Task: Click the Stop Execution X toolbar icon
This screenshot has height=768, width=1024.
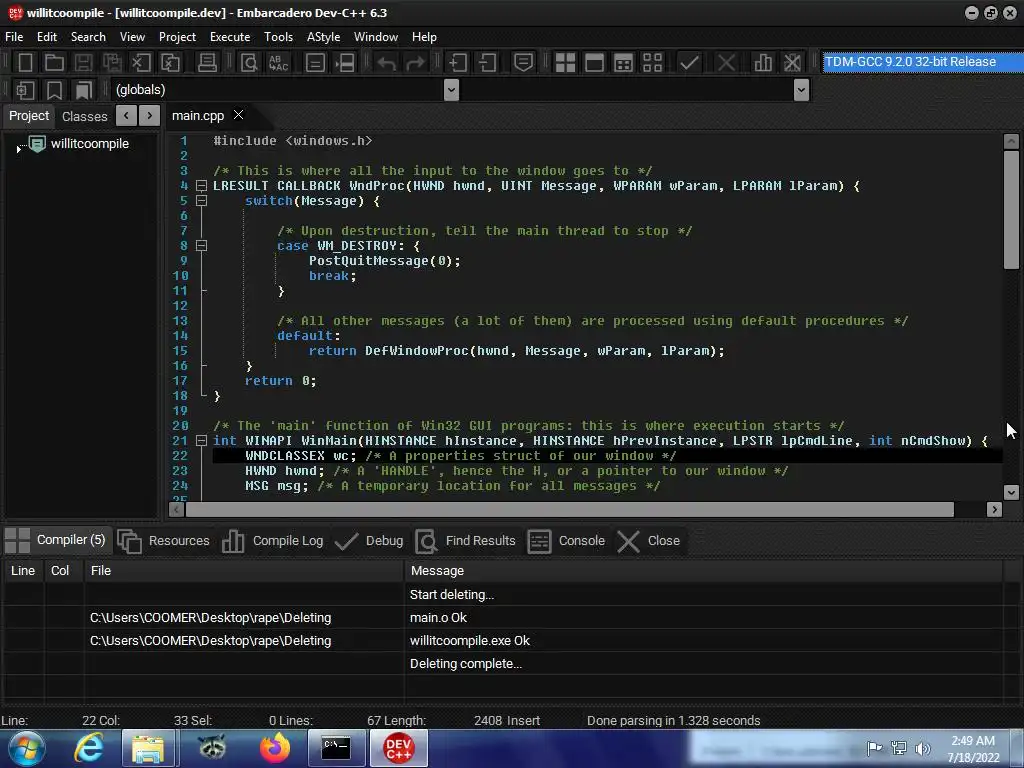Action: pyautogui.click(x=726, y=63)
